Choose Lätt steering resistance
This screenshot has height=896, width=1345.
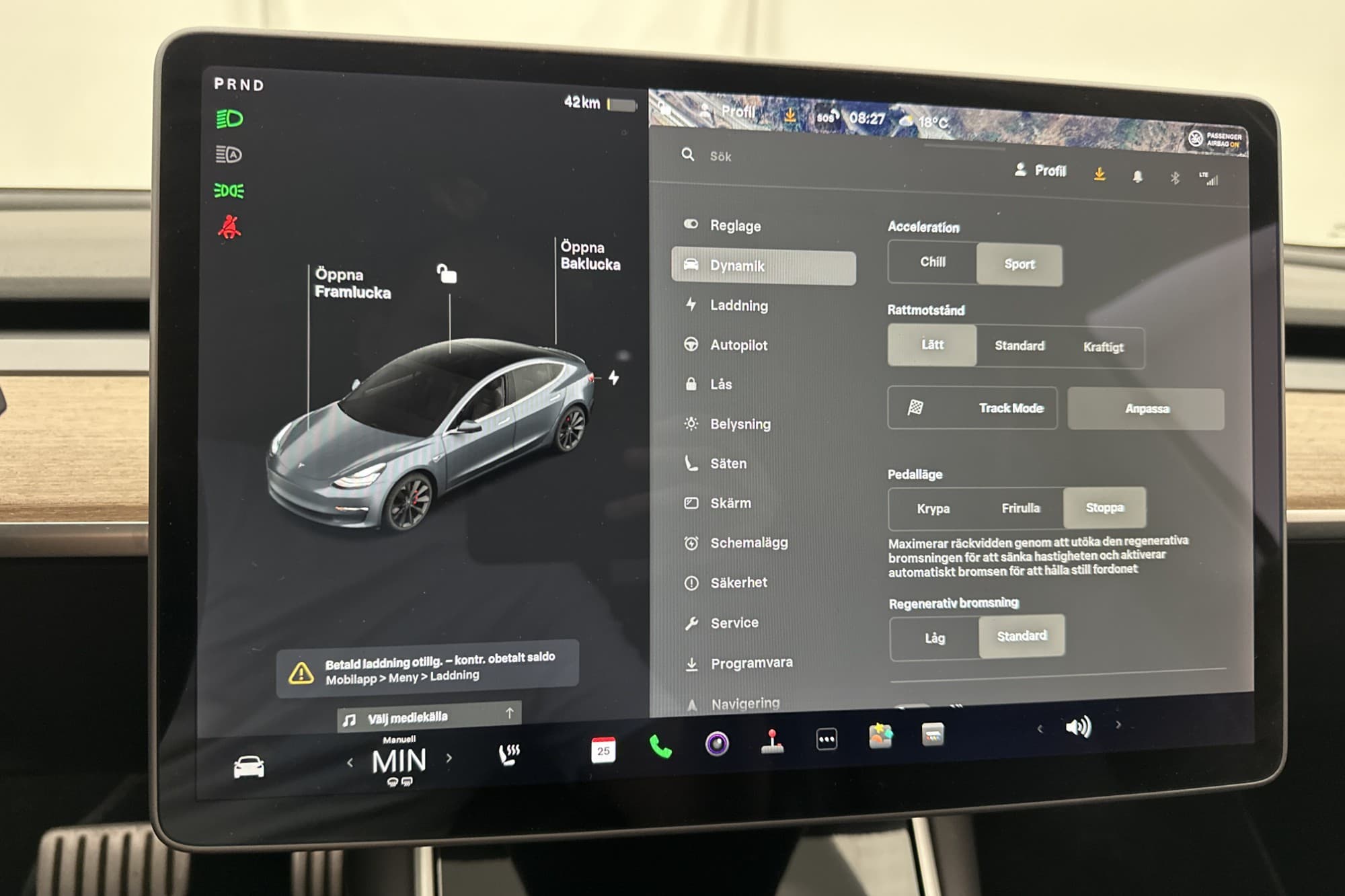(932, 345)
